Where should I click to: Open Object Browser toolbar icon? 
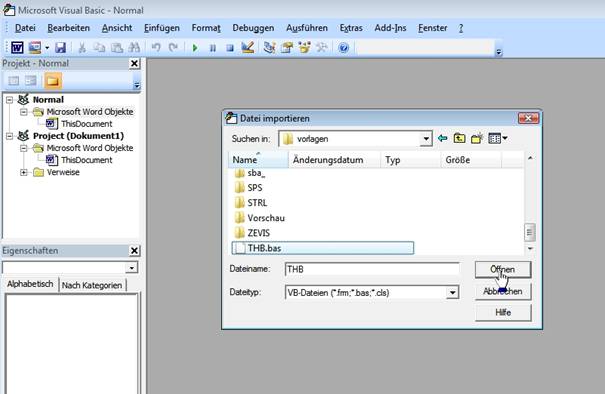point(304,48)
